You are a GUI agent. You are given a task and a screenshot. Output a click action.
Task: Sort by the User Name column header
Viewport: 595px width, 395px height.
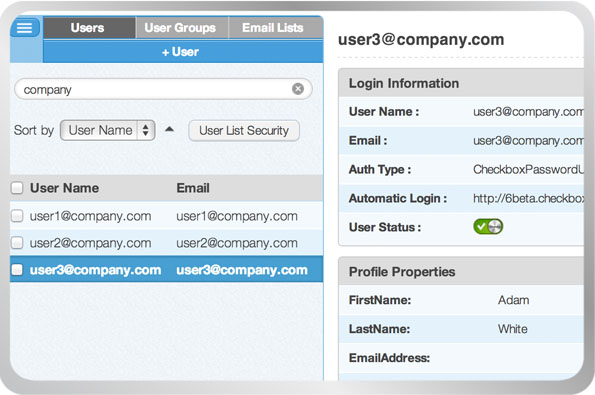tap(65, 188)
